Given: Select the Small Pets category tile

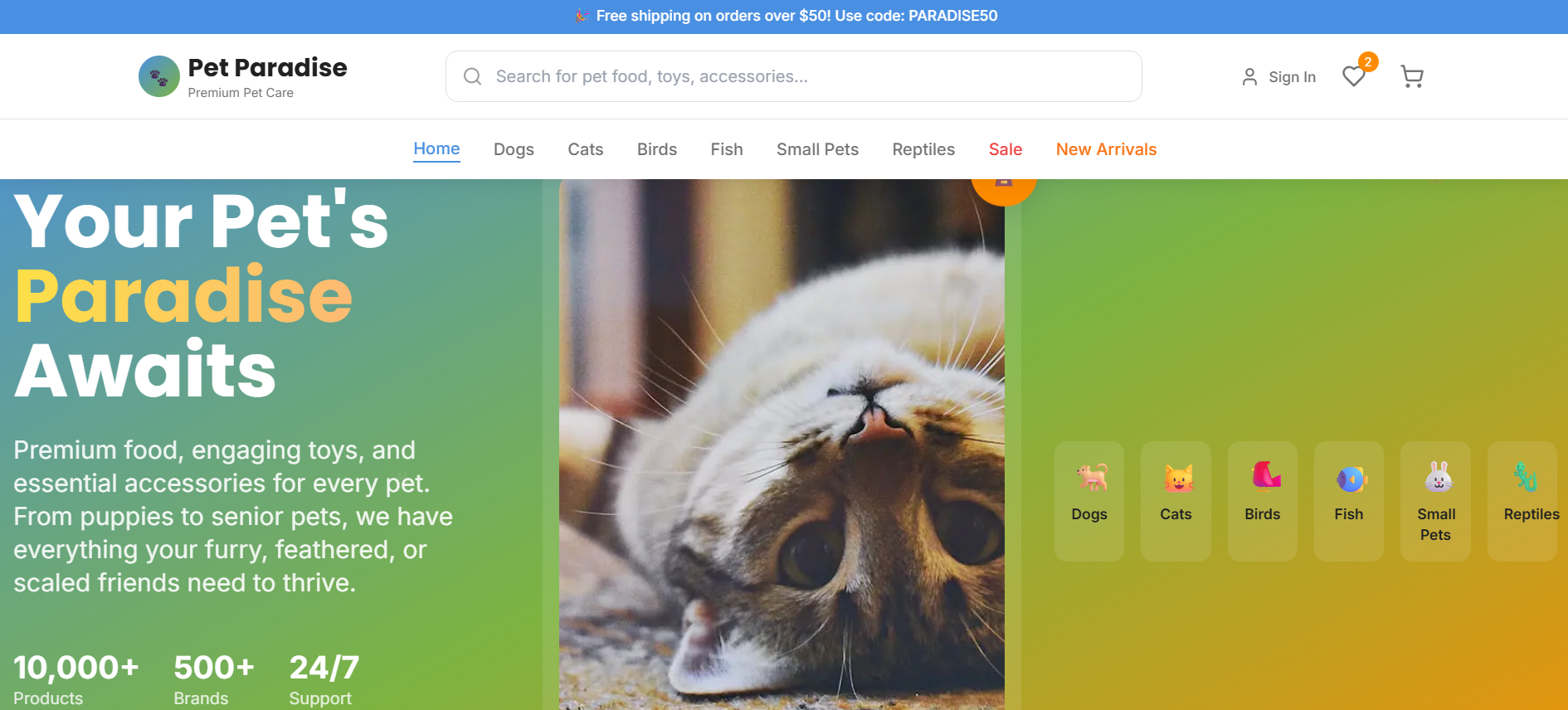Looking at the screenshot, I should pyautogui.click(x=1435, y=501).
